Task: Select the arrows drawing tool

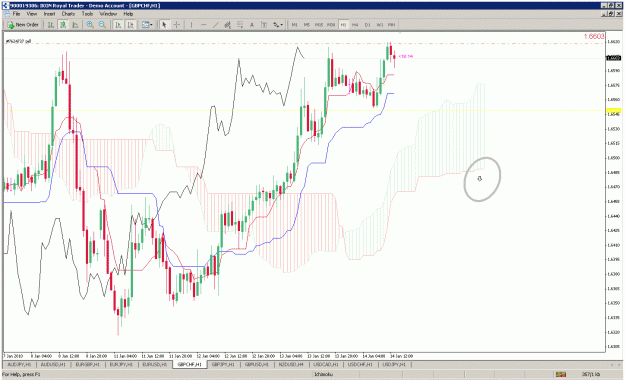Action: [276, 25]
